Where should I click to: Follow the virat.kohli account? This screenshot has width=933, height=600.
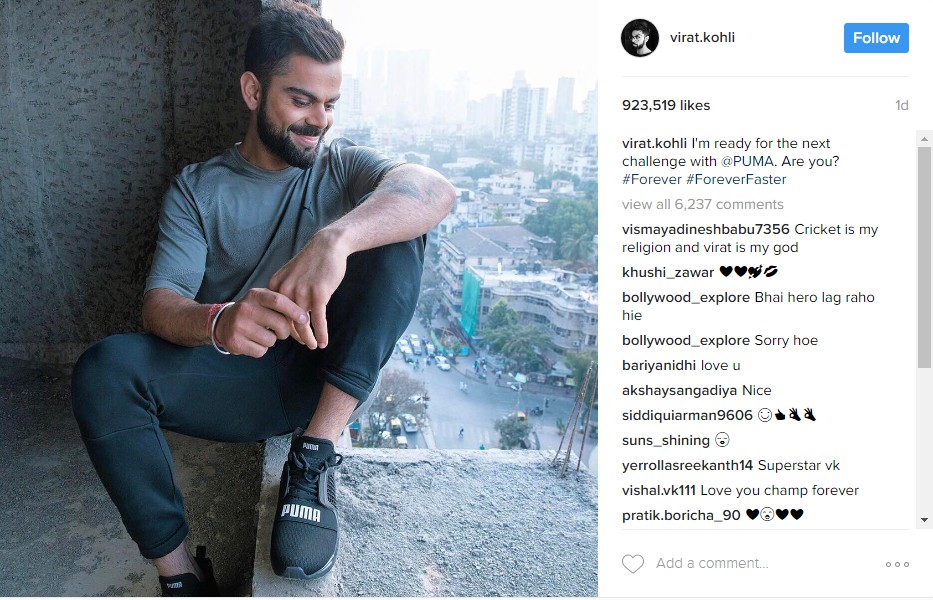pyautogui.click(x=876, y=38)
